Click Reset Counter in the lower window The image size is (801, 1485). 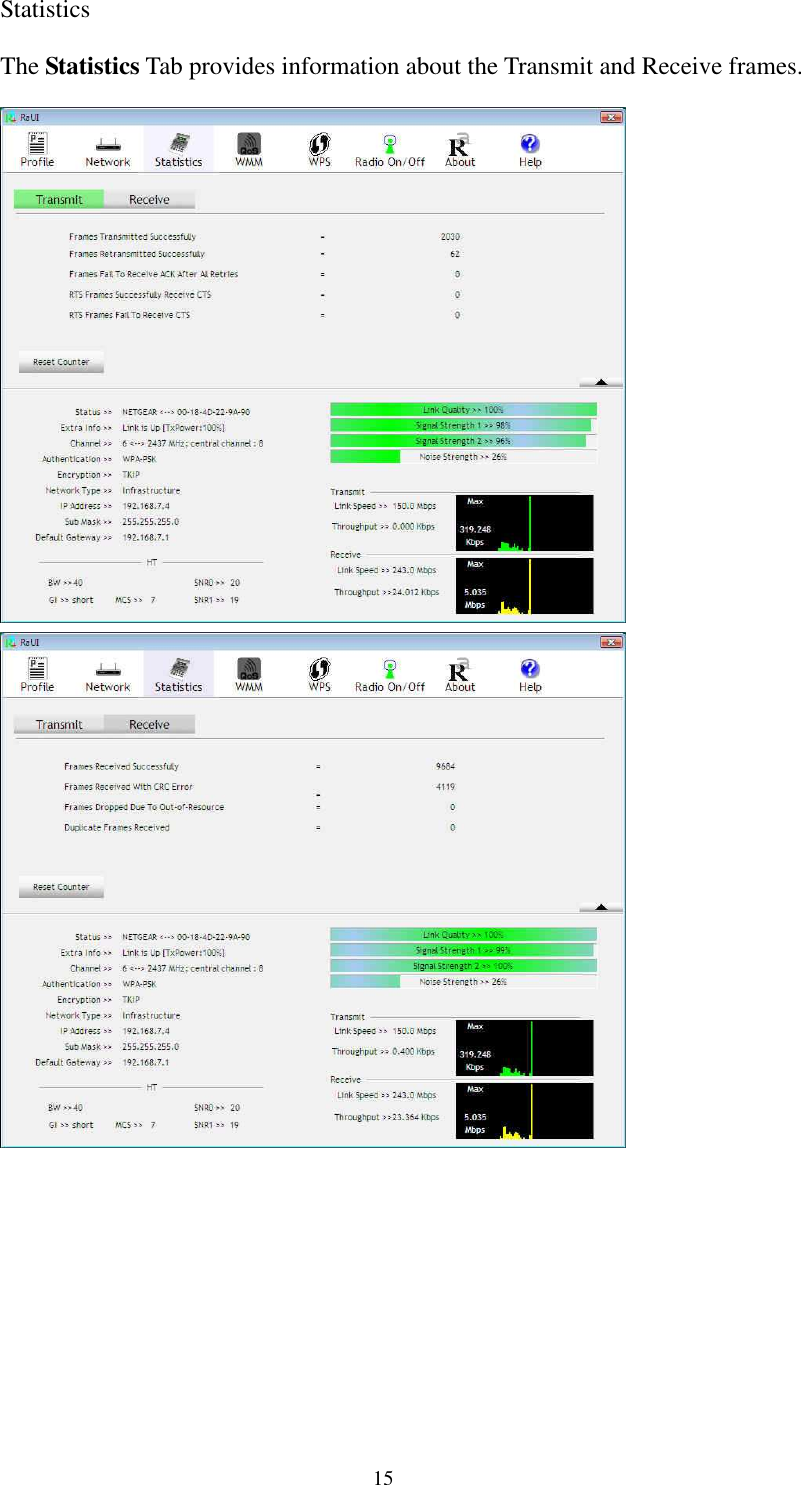tap(60, 886)
